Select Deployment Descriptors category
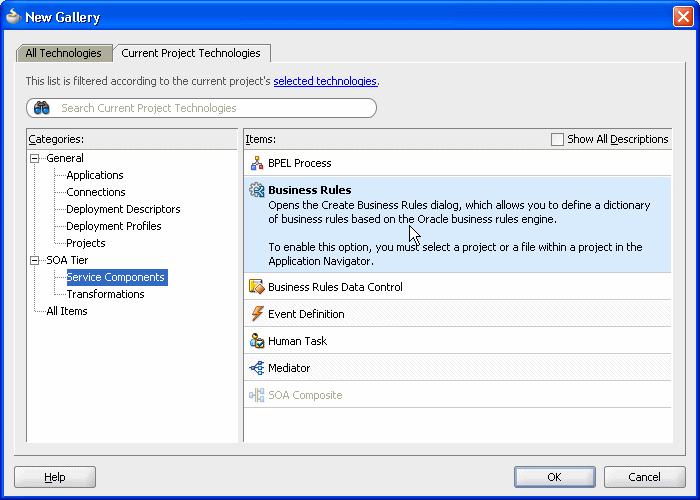The height and width of the screenshot is (500, 700). click(x=123, y=209)
